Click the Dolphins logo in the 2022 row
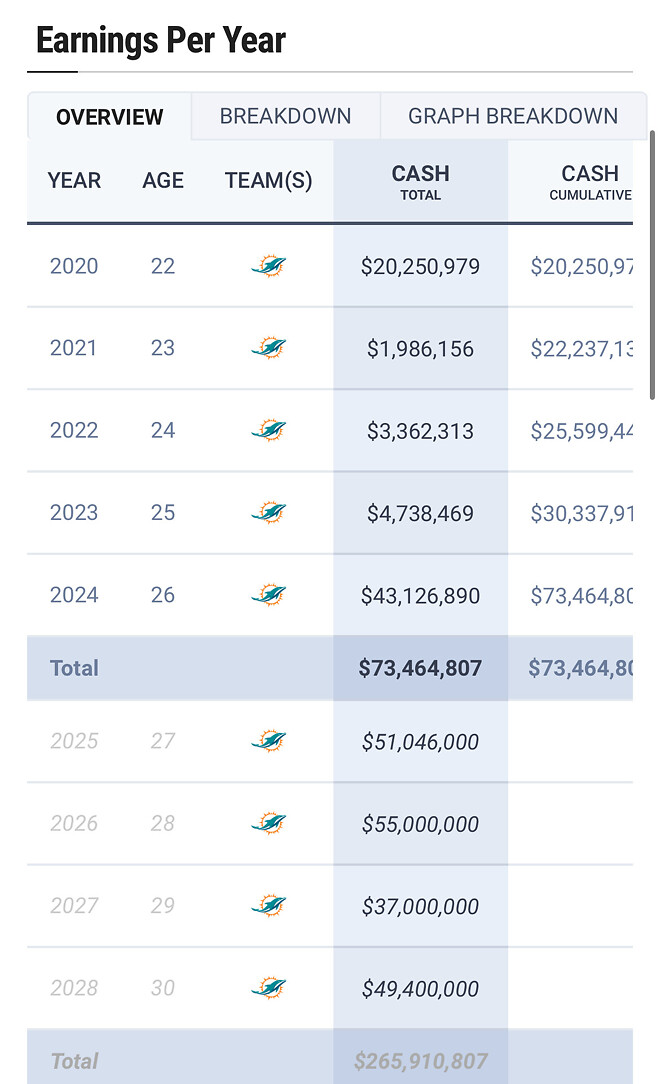Viewport: 660px width, 1084px height. 268,430
